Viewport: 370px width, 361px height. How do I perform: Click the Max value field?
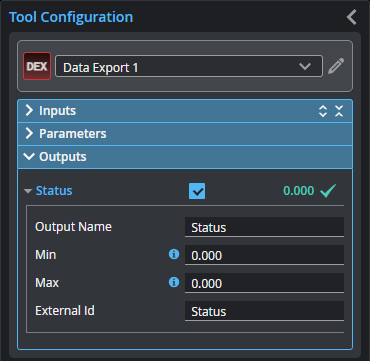pyautogui.click(x=264, y=283)
